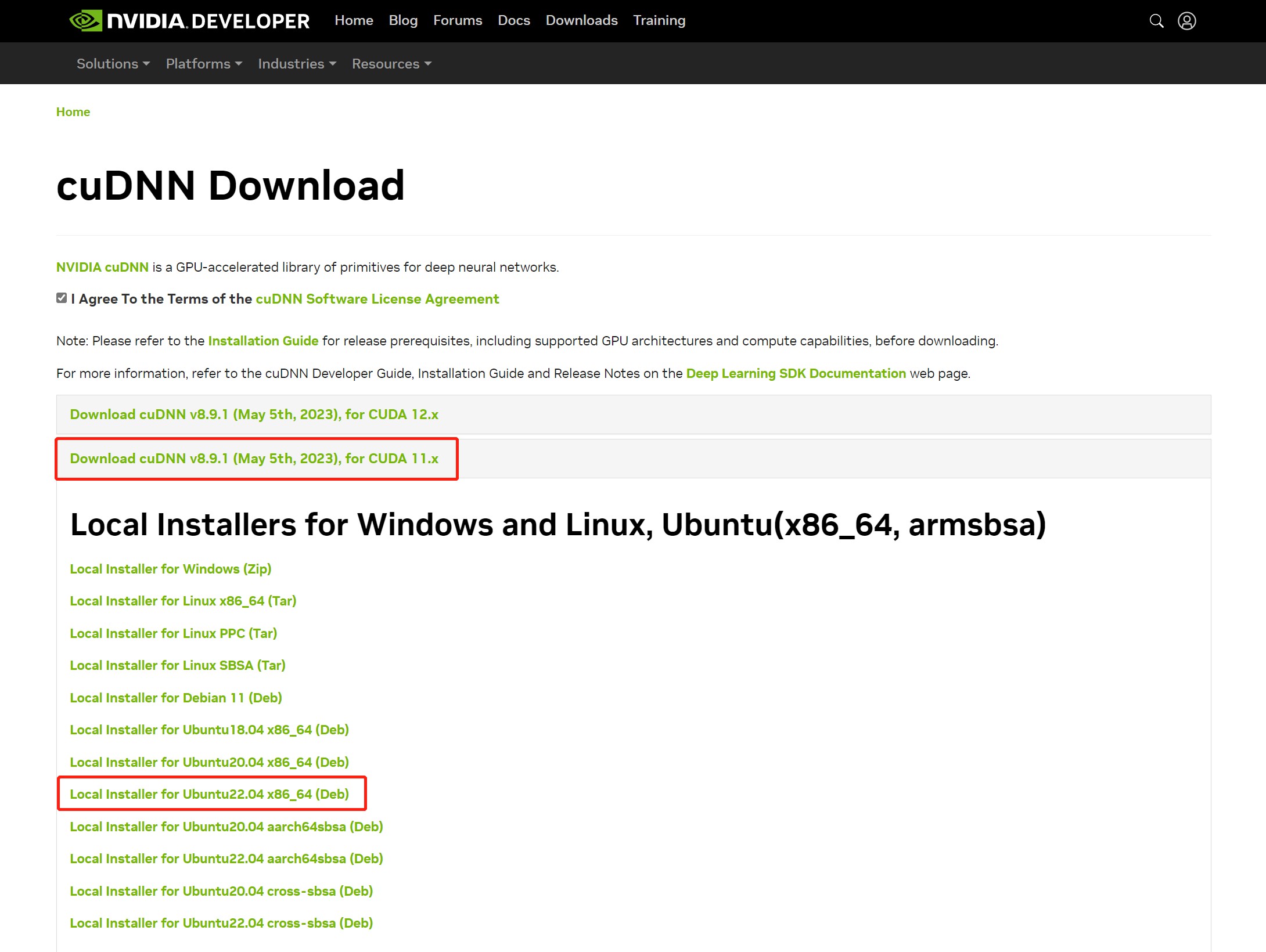This screenshot has height=952, width=1266.
Task: Download installer for Ubuntu22.04 aarch64sbsa (Deb)
Action: 226,859
